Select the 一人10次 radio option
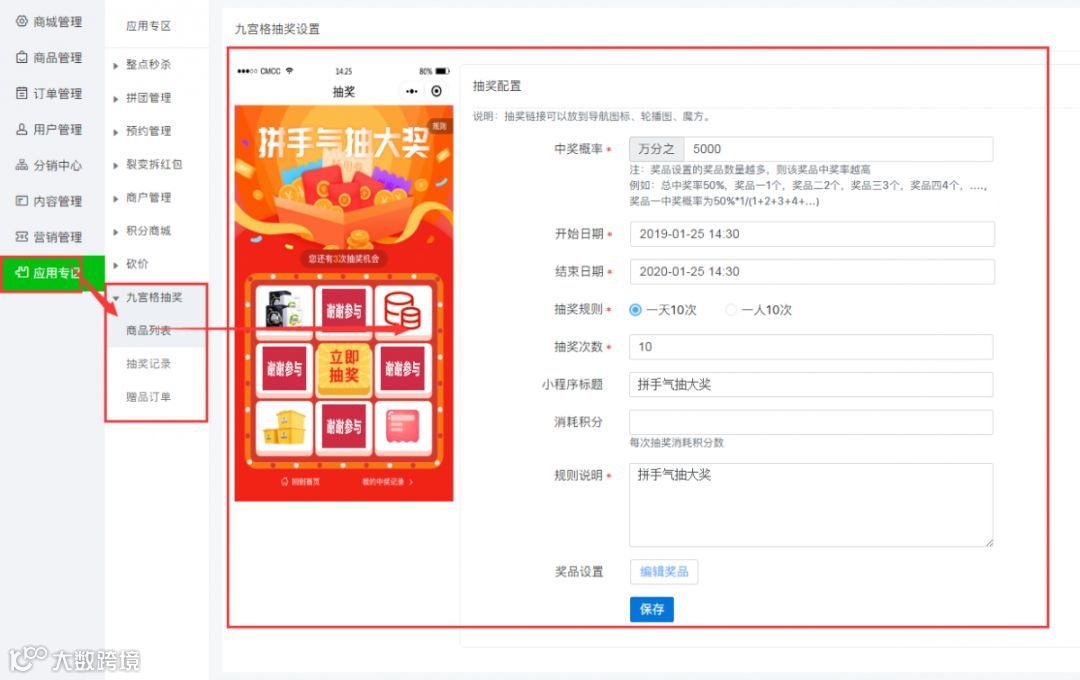Screen dimensions: 1080x680 731,310
